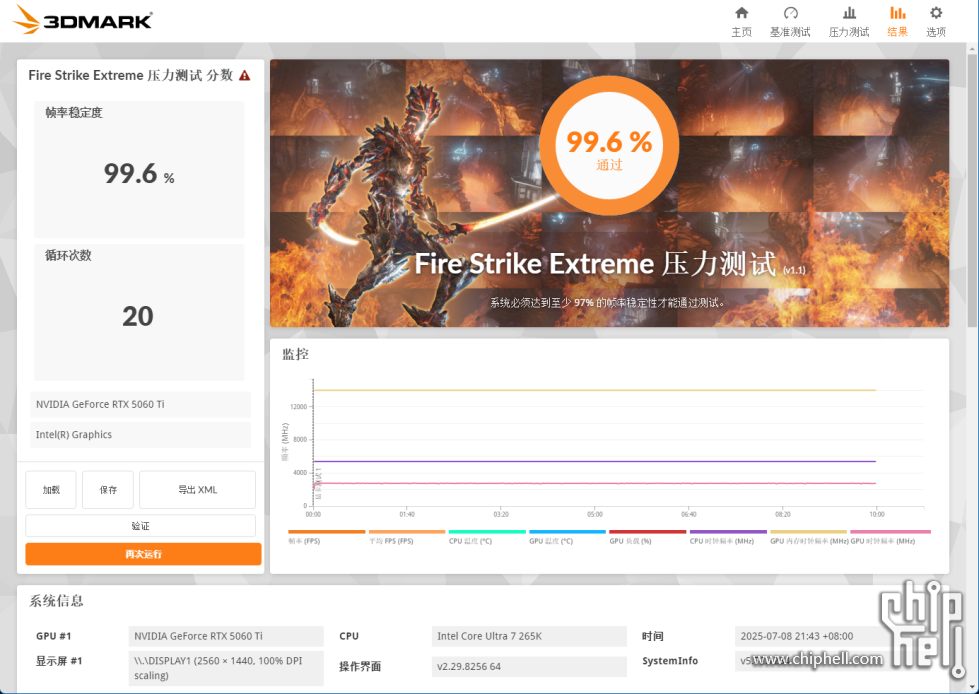
Task: Open the 压力测试 stress test icon
Action: [x=849, y=13]
